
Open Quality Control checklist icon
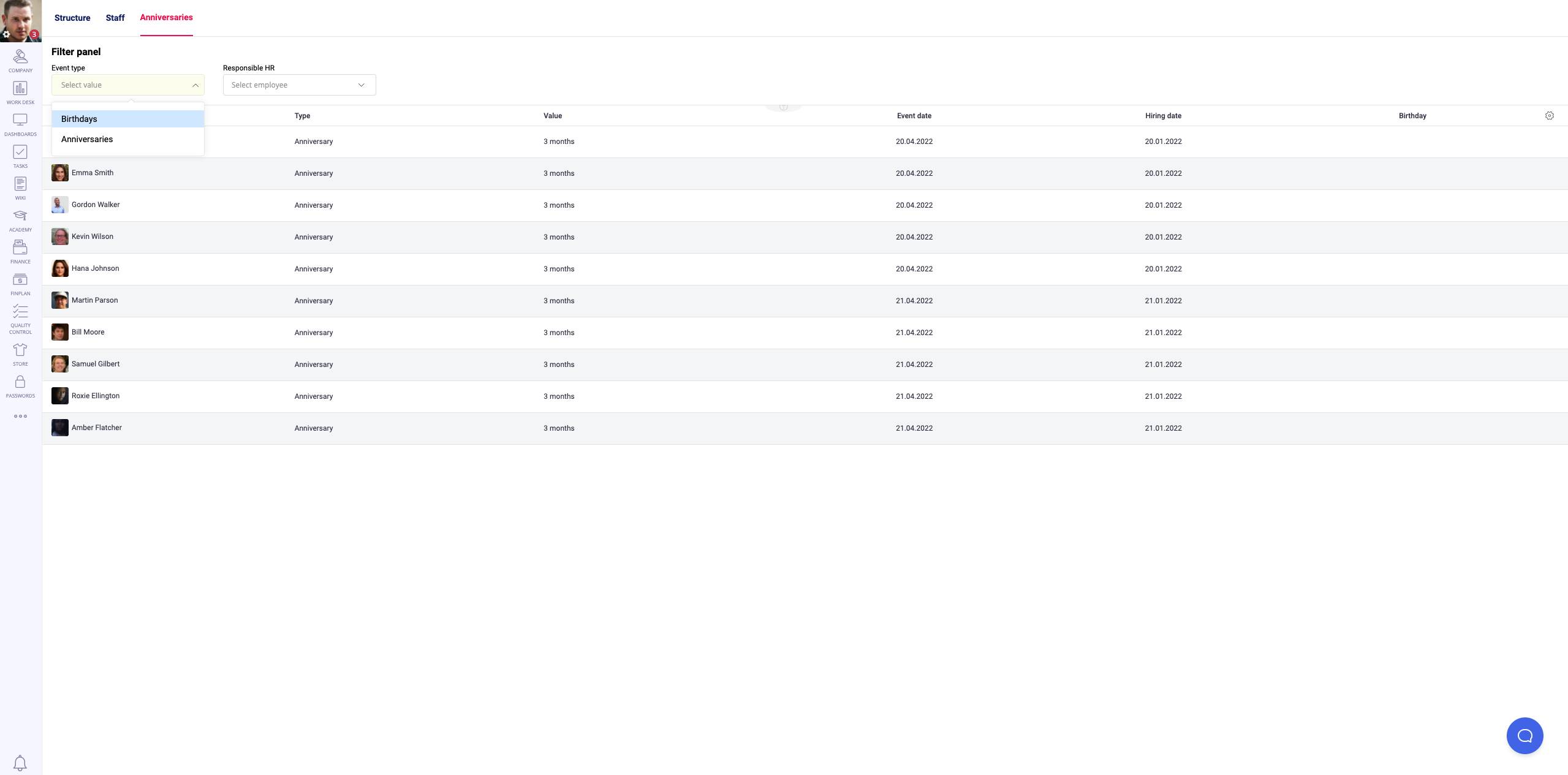20,319
